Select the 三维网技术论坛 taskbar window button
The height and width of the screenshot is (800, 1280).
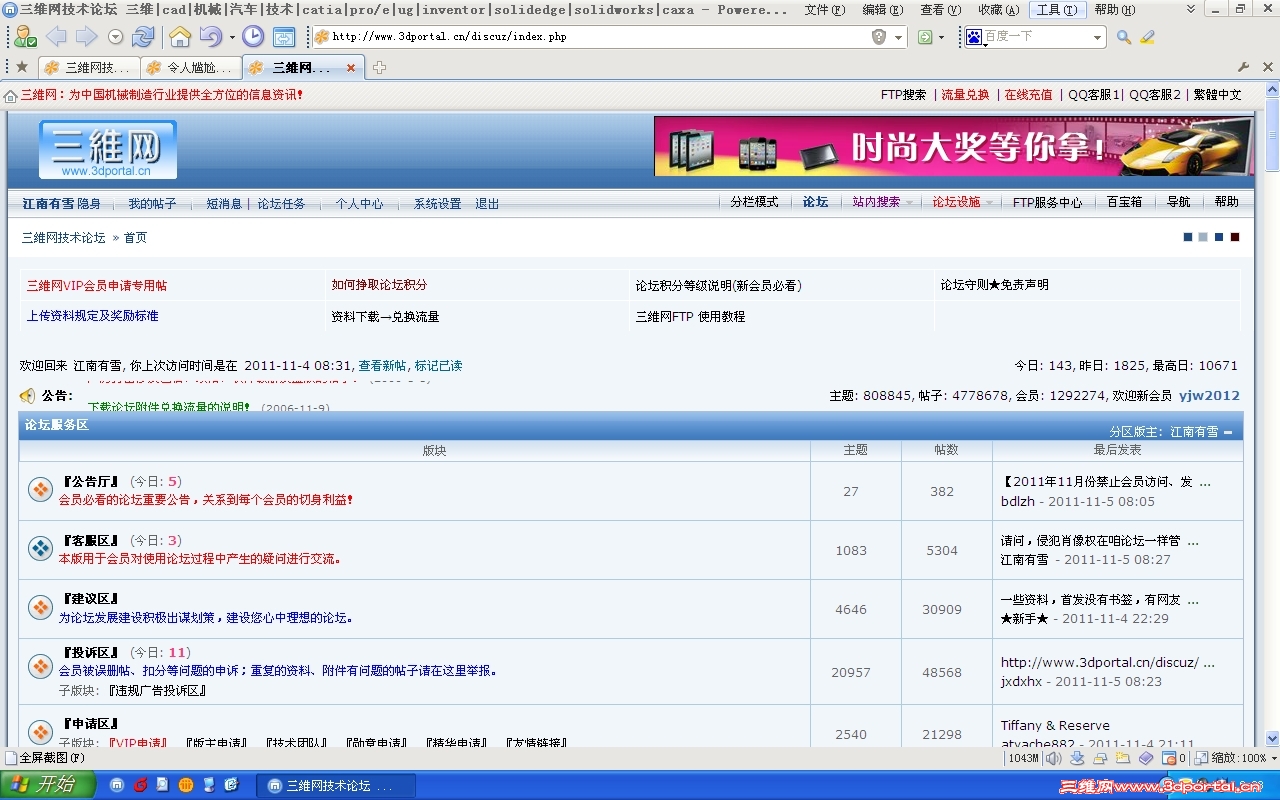point(336,786)
